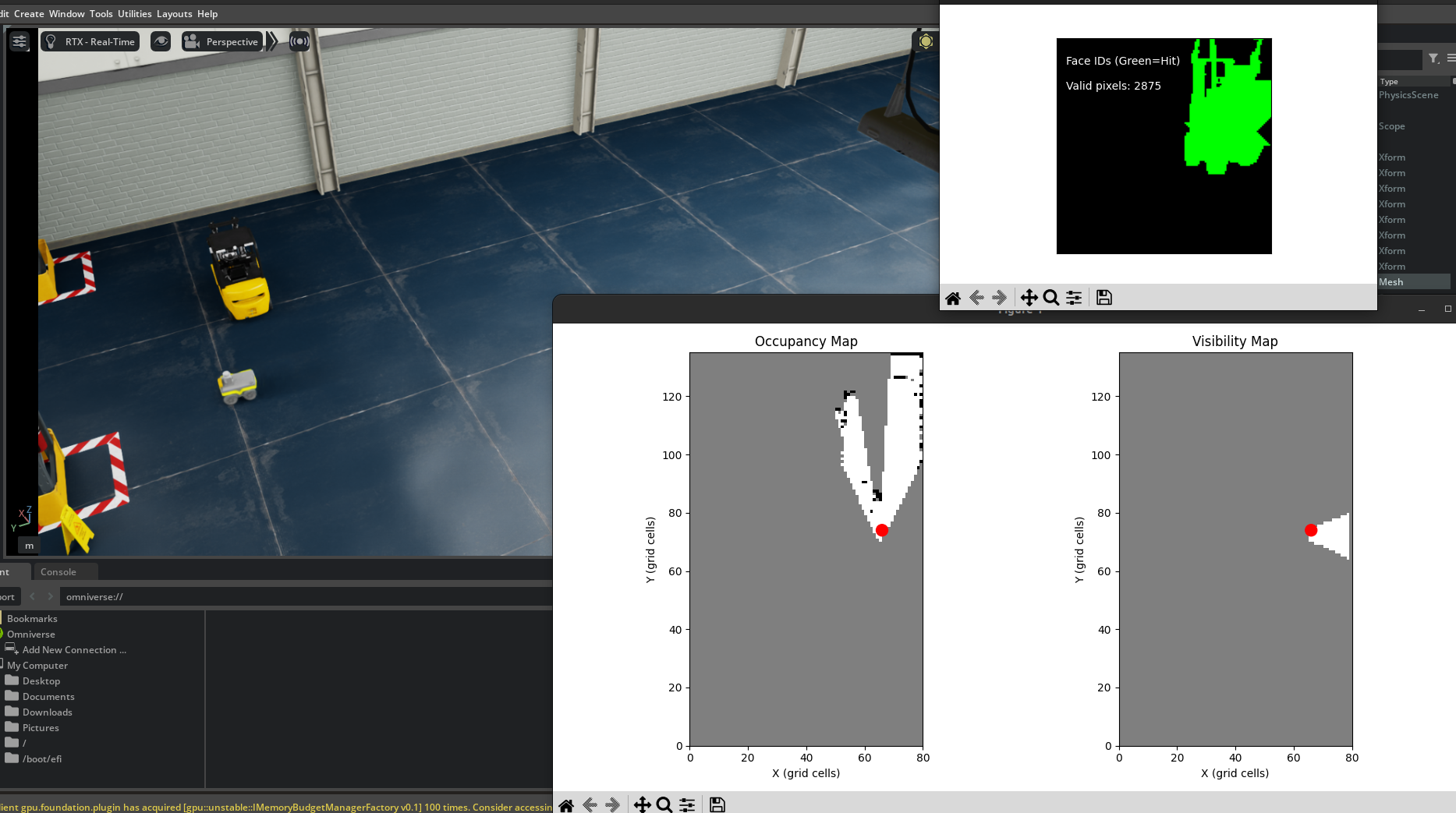Click the save icon in the Occupancy Map figure toolbar

[x=717, y=805]
